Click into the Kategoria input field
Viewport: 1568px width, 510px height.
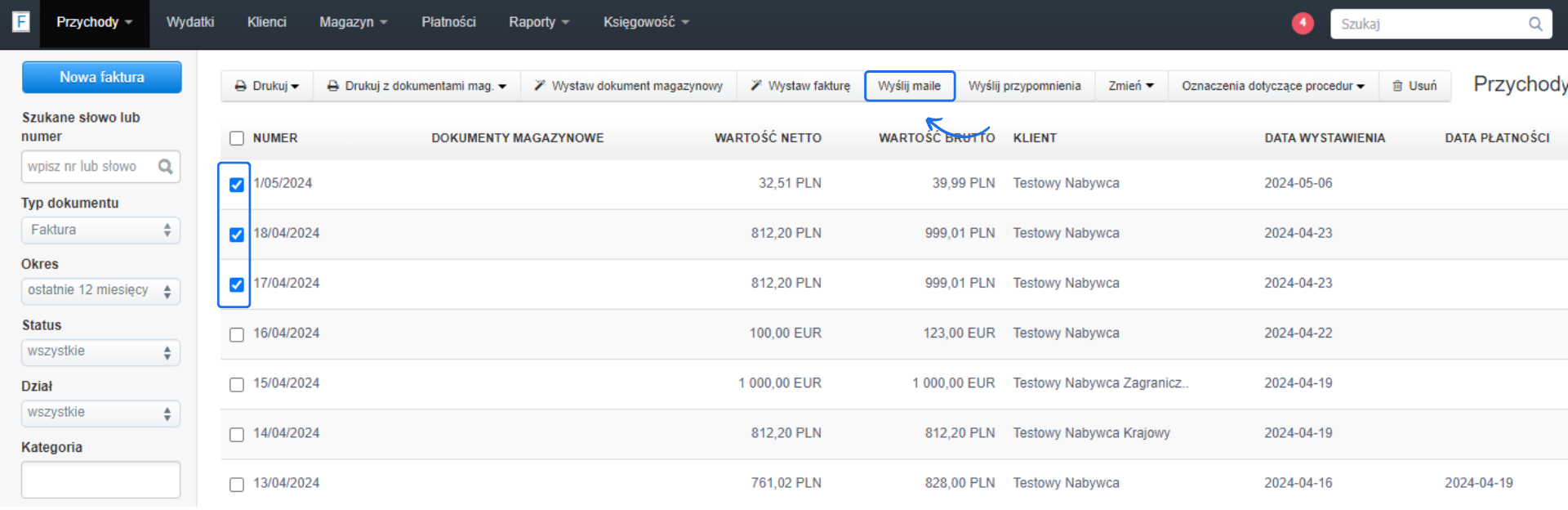[100, 480]
